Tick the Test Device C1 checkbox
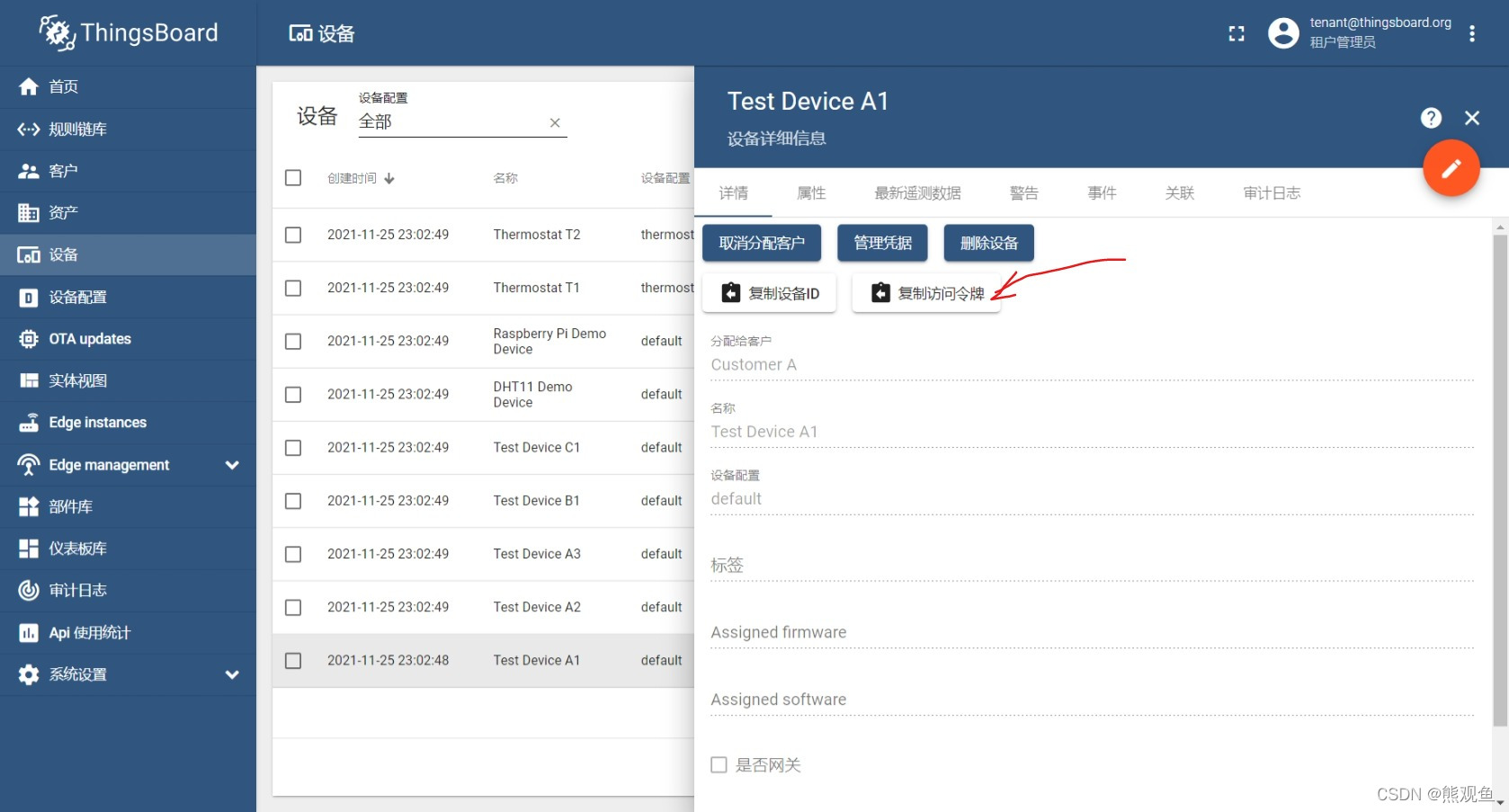The width and height of the screenshot is (1509, 812). [293, 448]
